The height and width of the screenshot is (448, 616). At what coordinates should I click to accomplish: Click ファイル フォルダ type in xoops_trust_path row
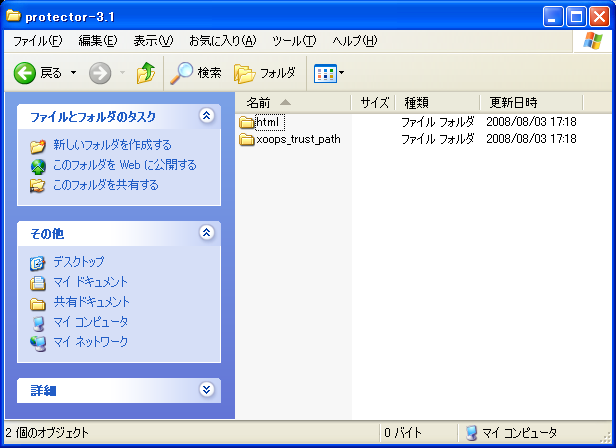pyautogui.click(x=438, y=139)
